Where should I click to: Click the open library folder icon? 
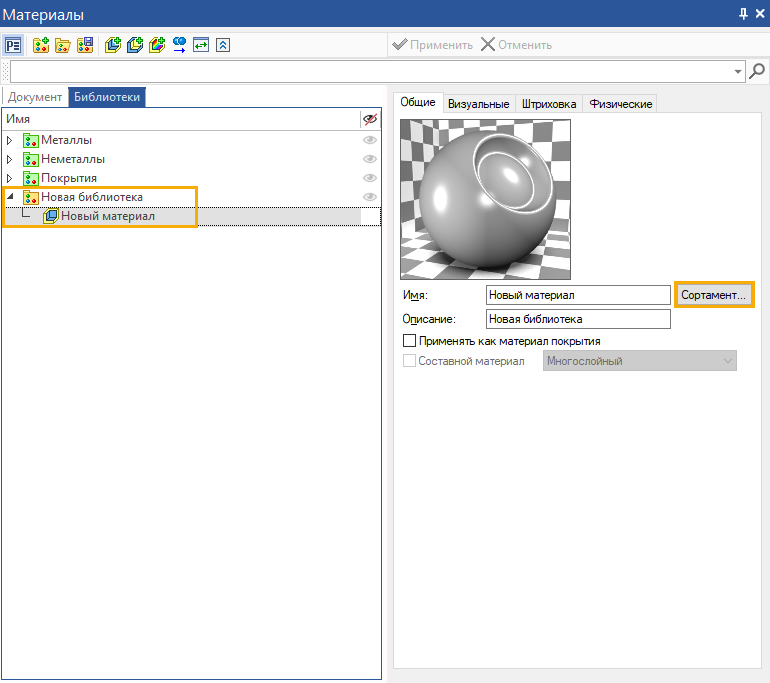coord(62,45)
